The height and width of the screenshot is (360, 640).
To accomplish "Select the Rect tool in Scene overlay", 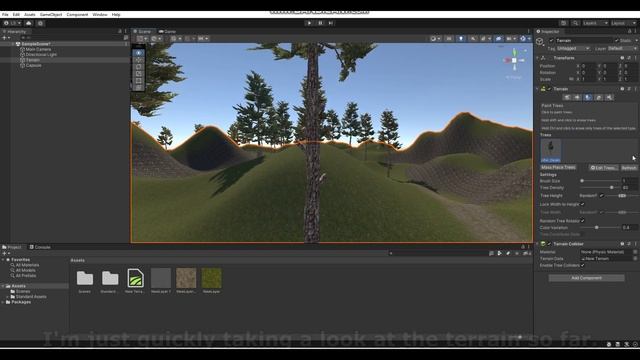I will [139, 80].
